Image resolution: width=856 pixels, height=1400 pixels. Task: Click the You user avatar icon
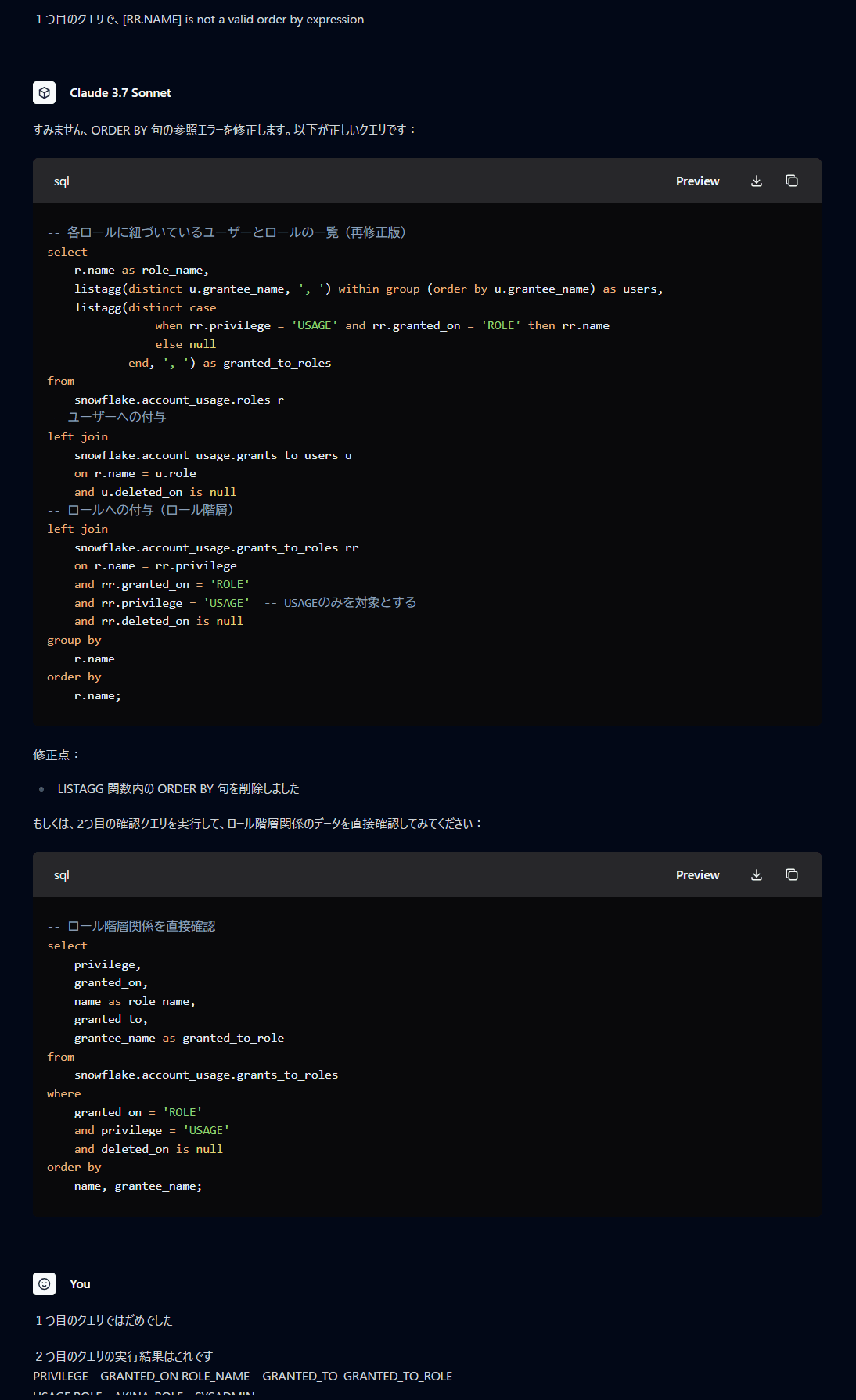click(44, 1283)
